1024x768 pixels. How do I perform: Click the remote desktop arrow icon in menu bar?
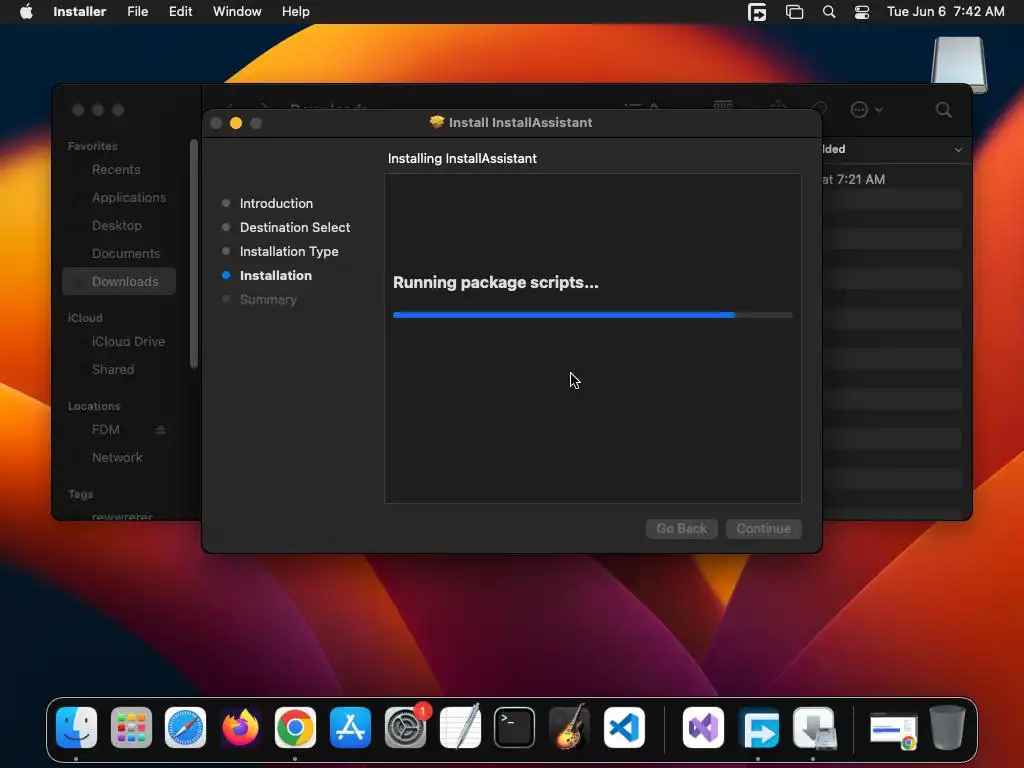pyautogui.click(x=757, y=12)
